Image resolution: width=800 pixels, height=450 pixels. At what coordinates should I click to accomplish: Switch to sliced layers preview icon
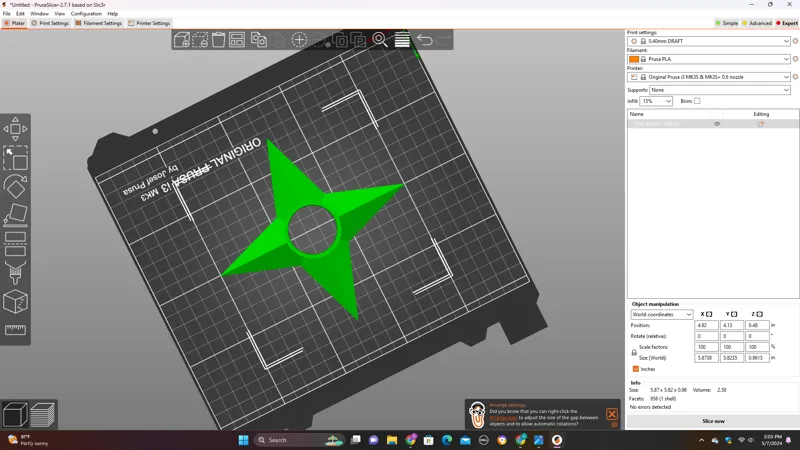42,414
